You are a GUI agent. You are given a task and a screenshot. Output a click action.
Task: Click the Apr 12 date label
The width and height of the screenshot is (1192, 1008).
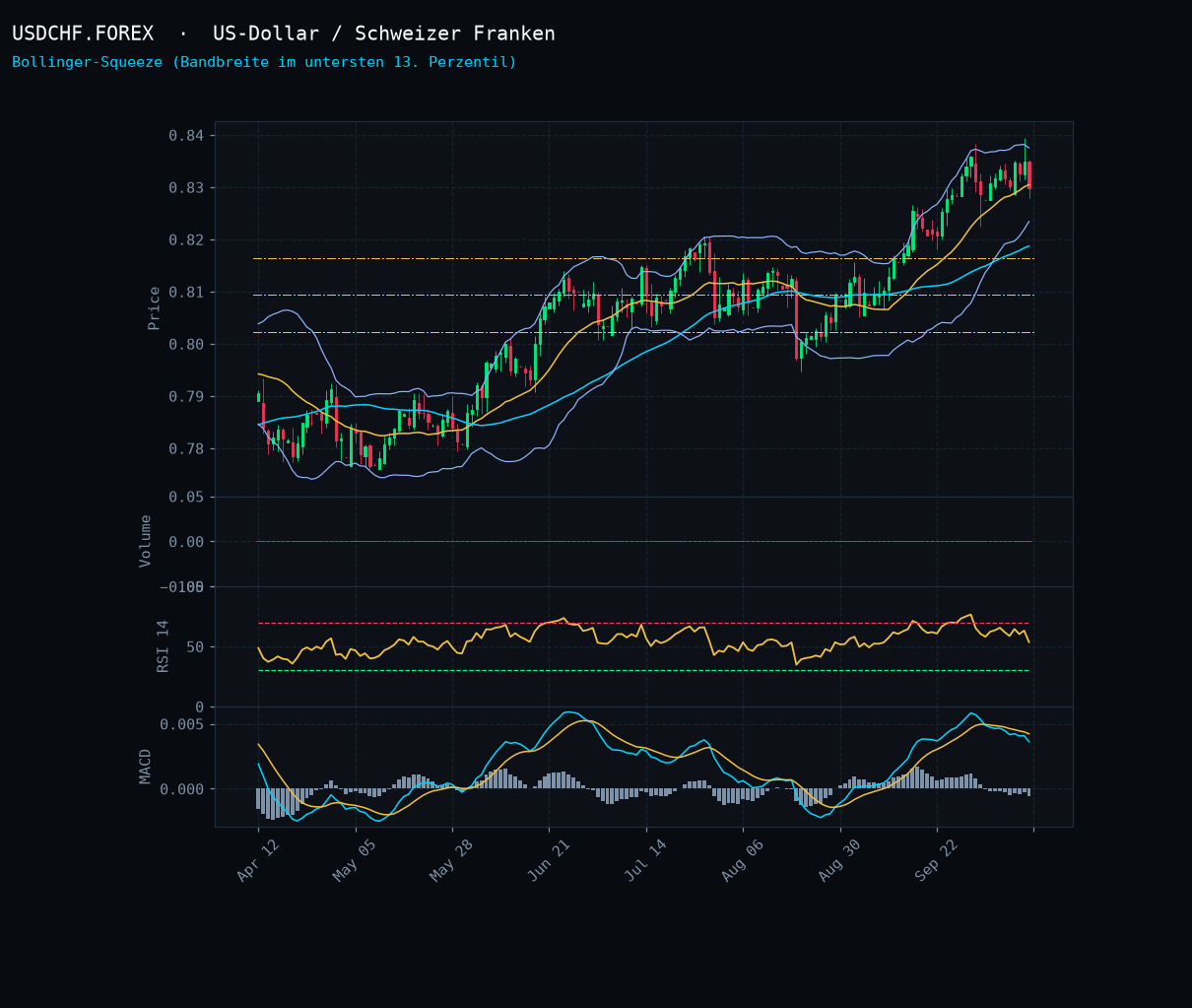[258, 861]
